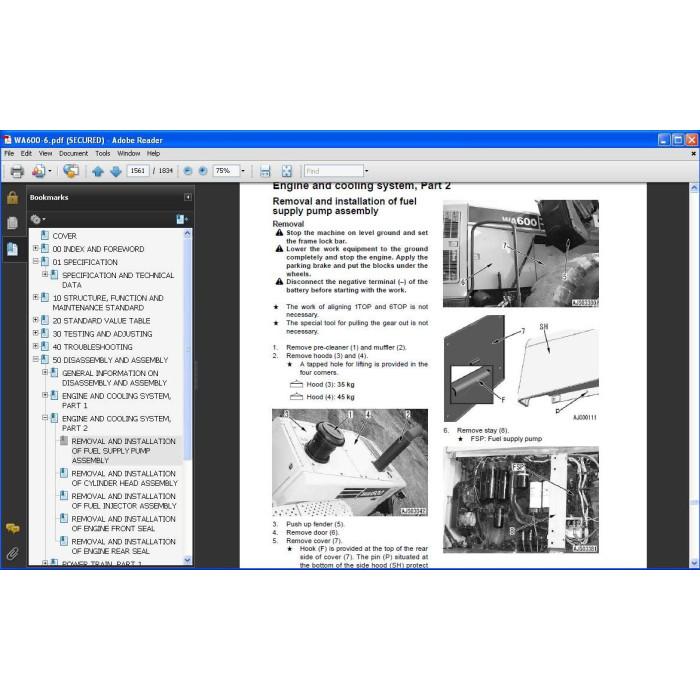Screen dimensions: 700x700
Task: Expand 40 TROUBLESHOOTING bookmark
Action: [x=35, y=346]
